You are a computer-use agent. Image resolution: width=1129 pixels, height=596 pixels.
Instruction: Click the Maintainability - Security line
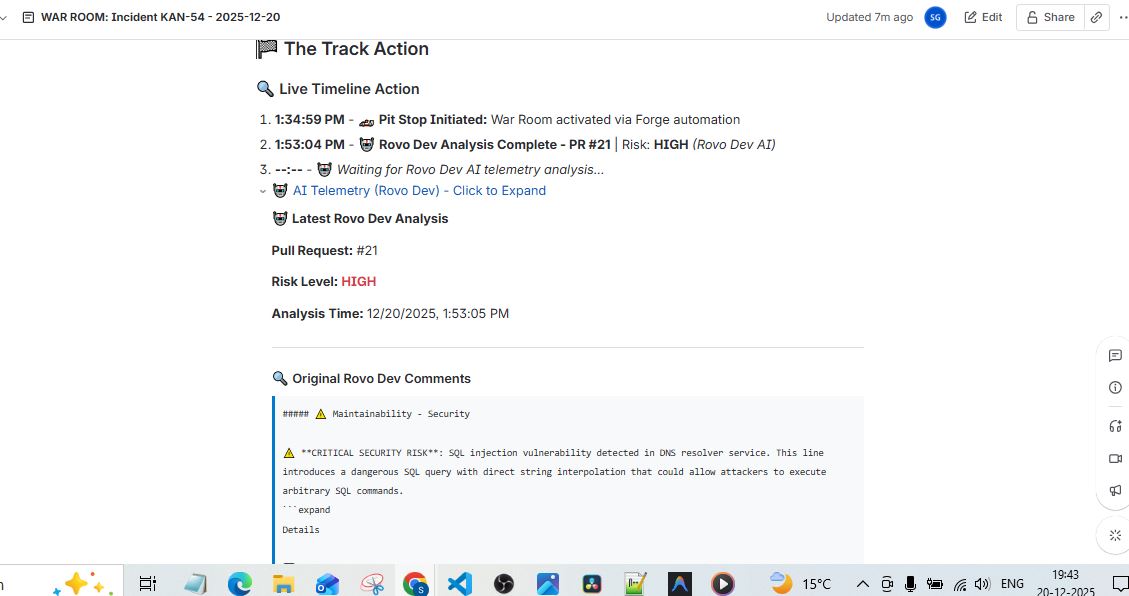(x=400, y=414)
